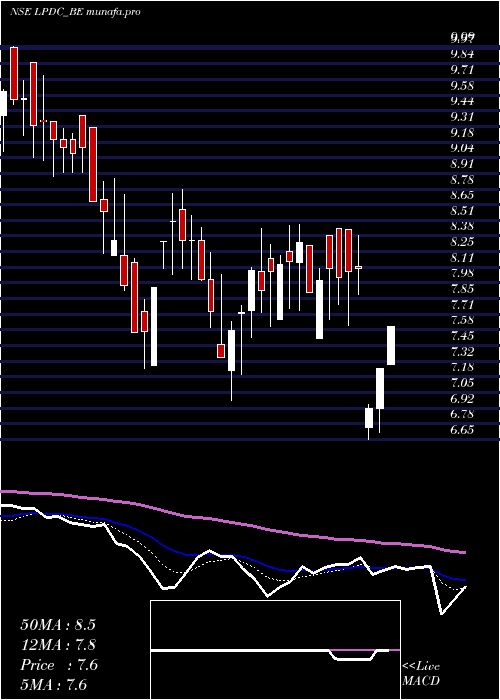Screen dimensions: 500x700
Task: Select the 6.65 price axis label
Action: click(x=462, y=429)
